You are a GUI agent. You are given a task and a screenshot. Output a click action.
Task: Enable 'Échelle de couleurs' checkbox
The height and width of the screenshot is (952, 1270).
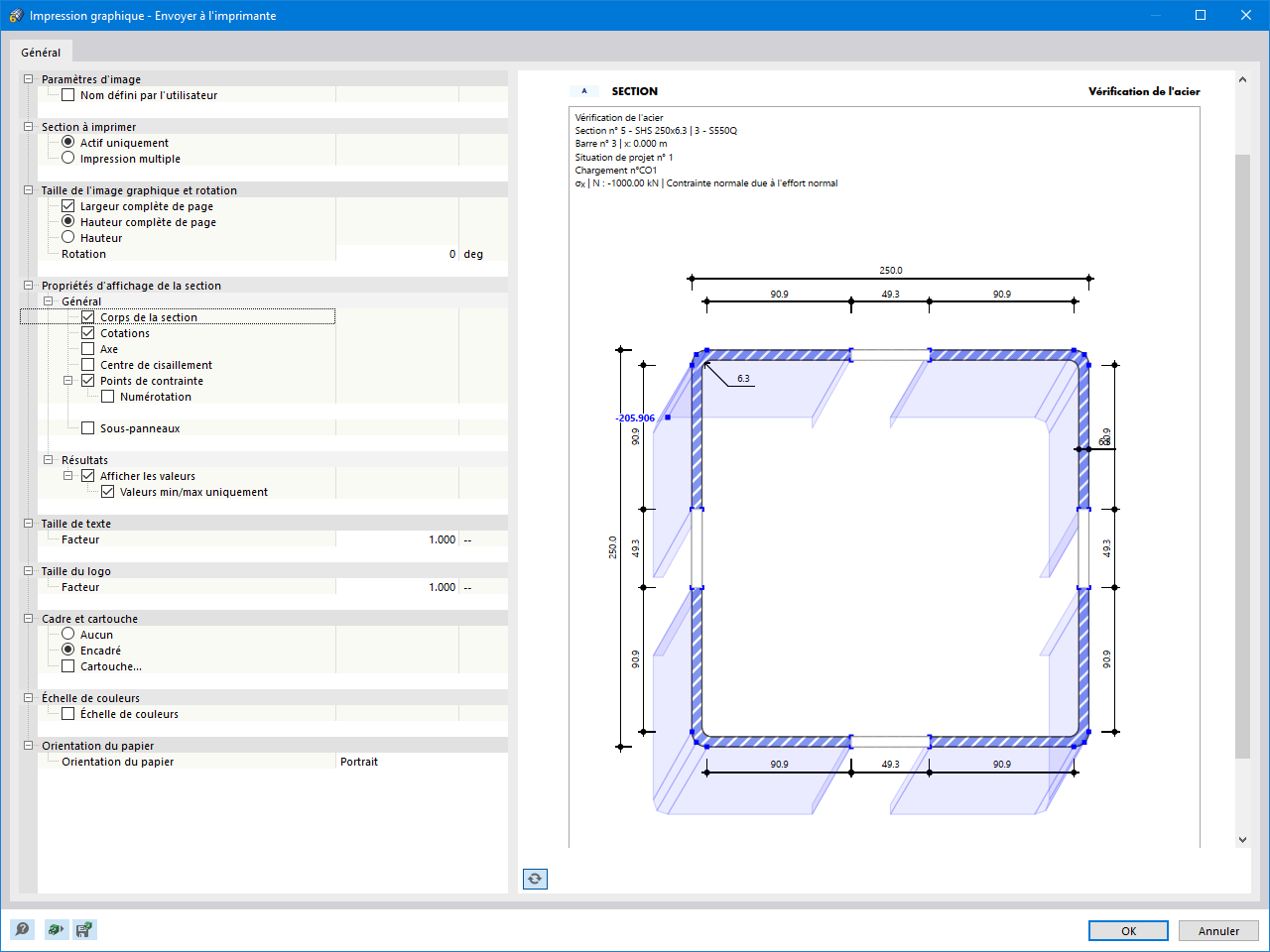67,714
